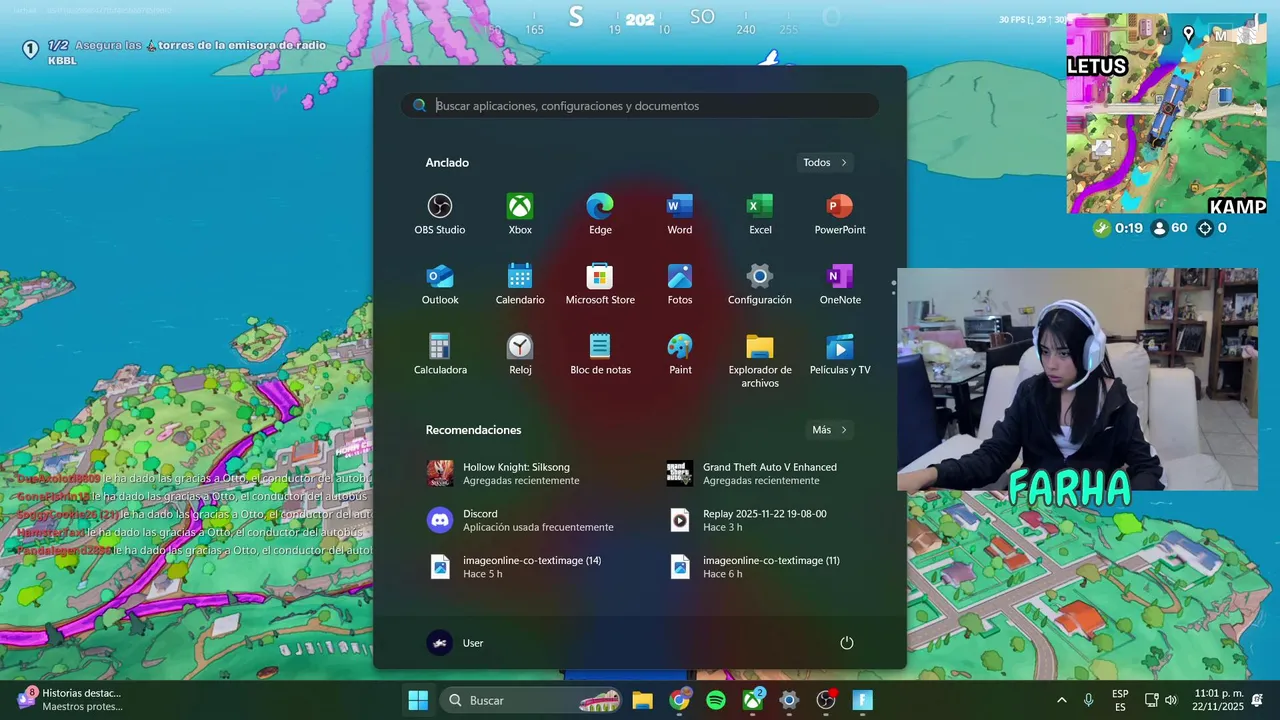The width and height of the screenshot is (1280, 720).
Task: Switch ESP ES input language
Action: [1120, 700]
